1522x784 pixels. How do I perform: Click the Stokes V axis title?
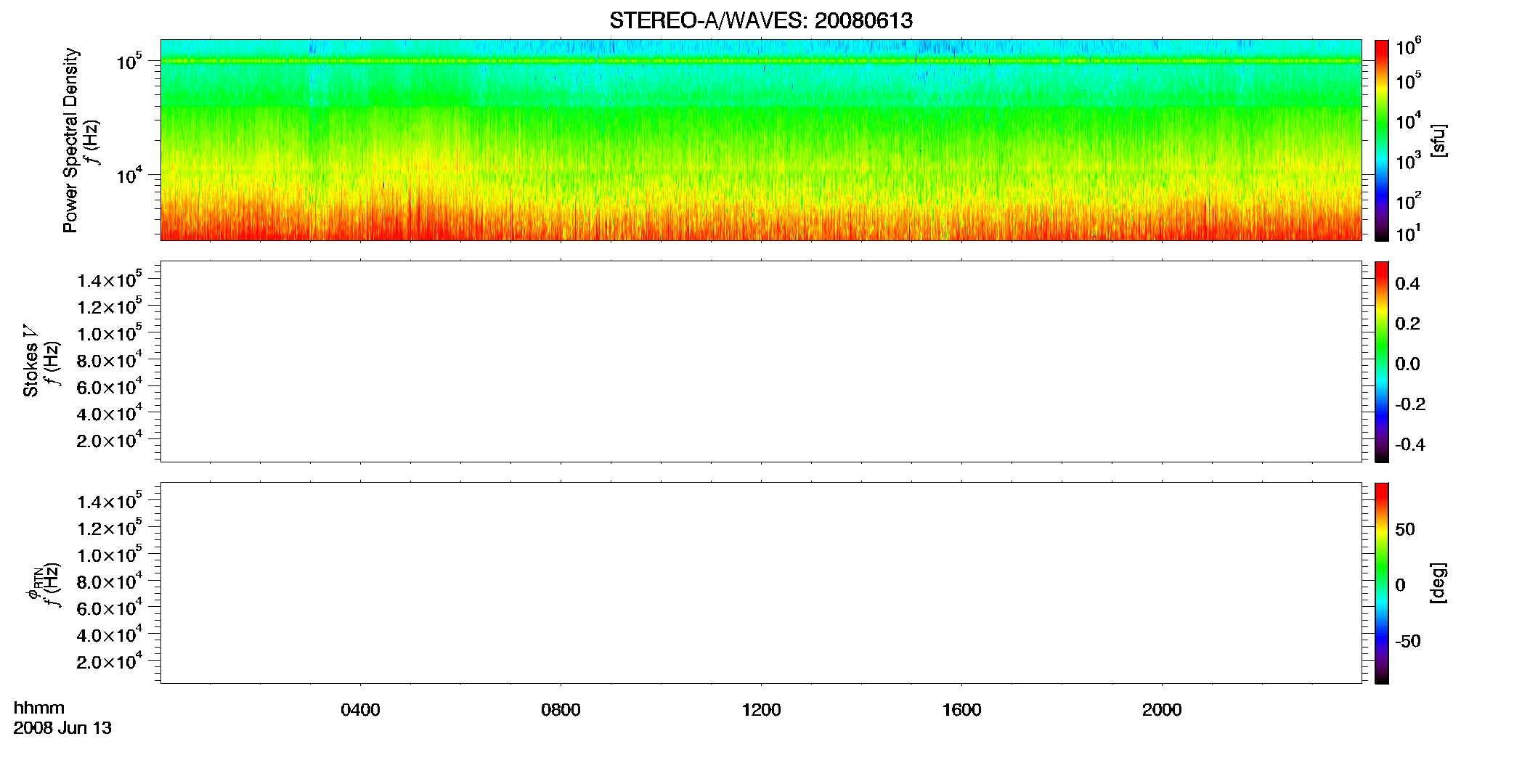pyautogui.click(x=31, y=362)
